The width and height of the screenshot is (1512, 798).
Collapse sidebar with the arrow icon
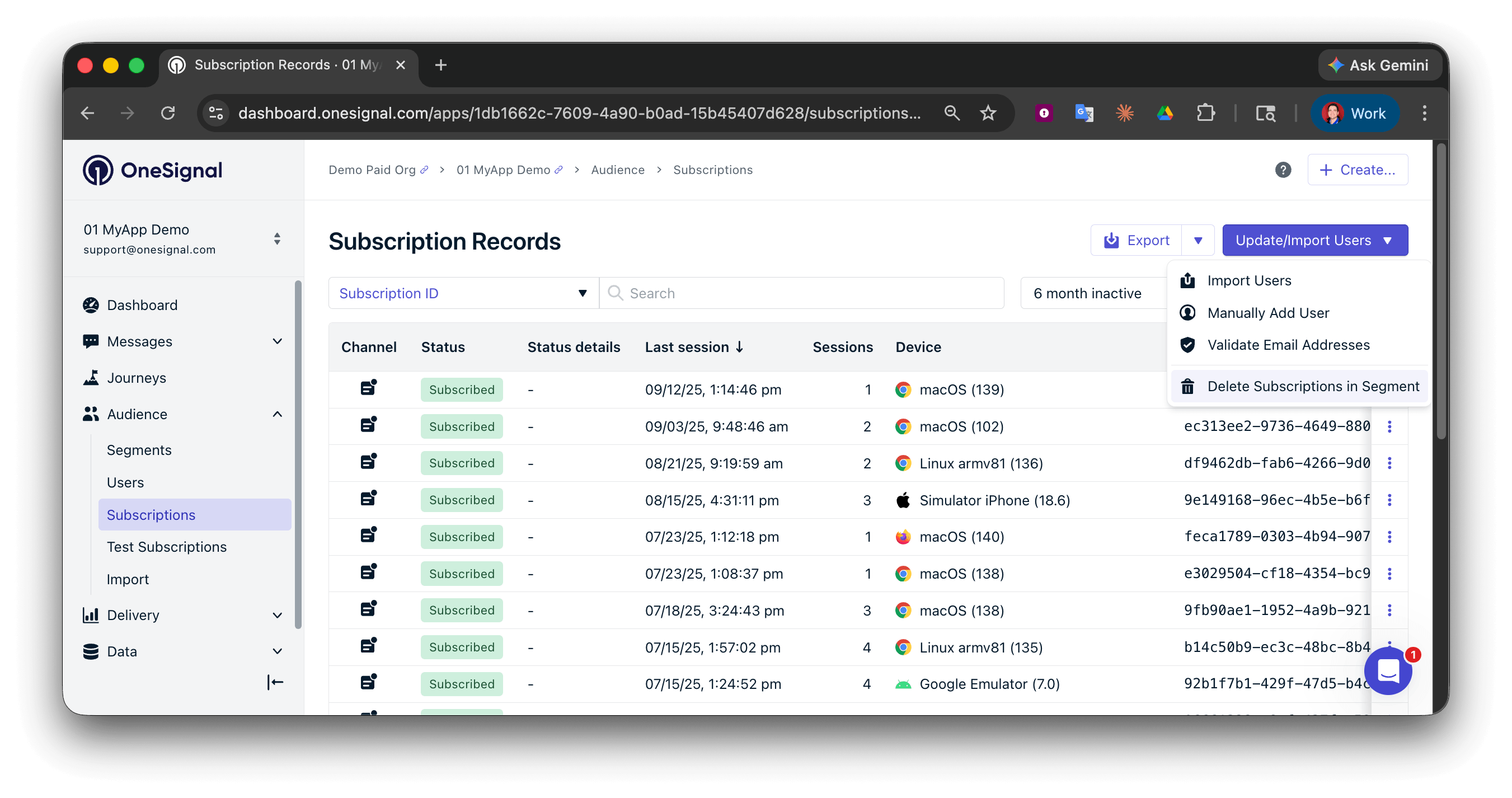click(275, 682)
